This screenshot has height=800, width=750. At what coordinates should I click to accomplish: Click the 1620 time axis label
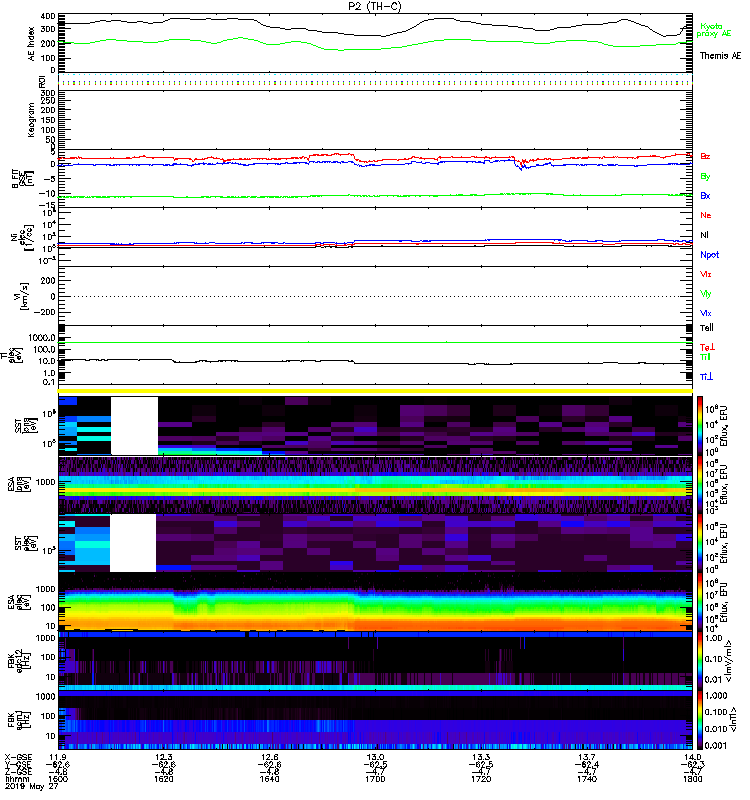pos(163,779)
